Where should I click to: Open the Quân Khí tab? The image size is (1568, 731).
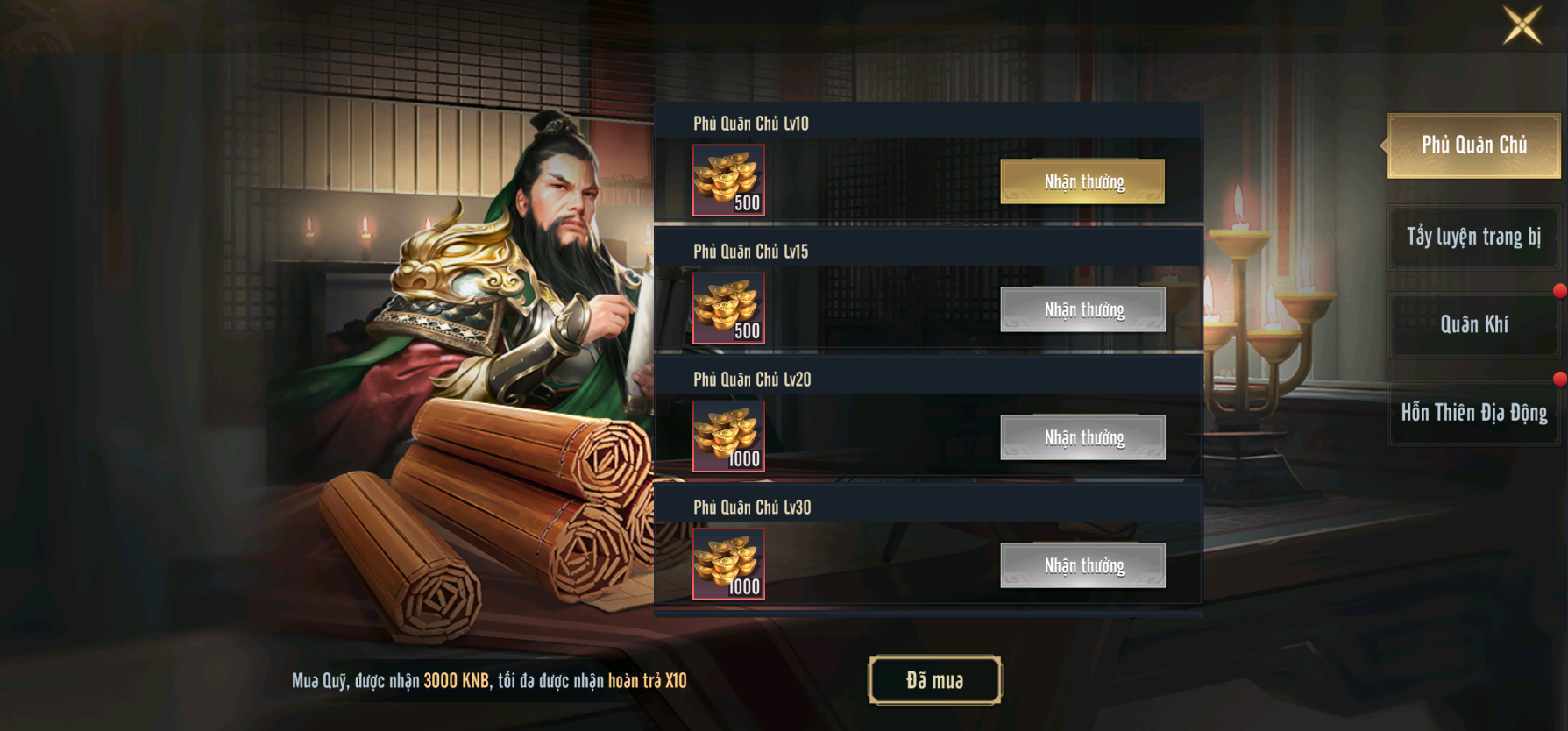tap(1473, 325)
